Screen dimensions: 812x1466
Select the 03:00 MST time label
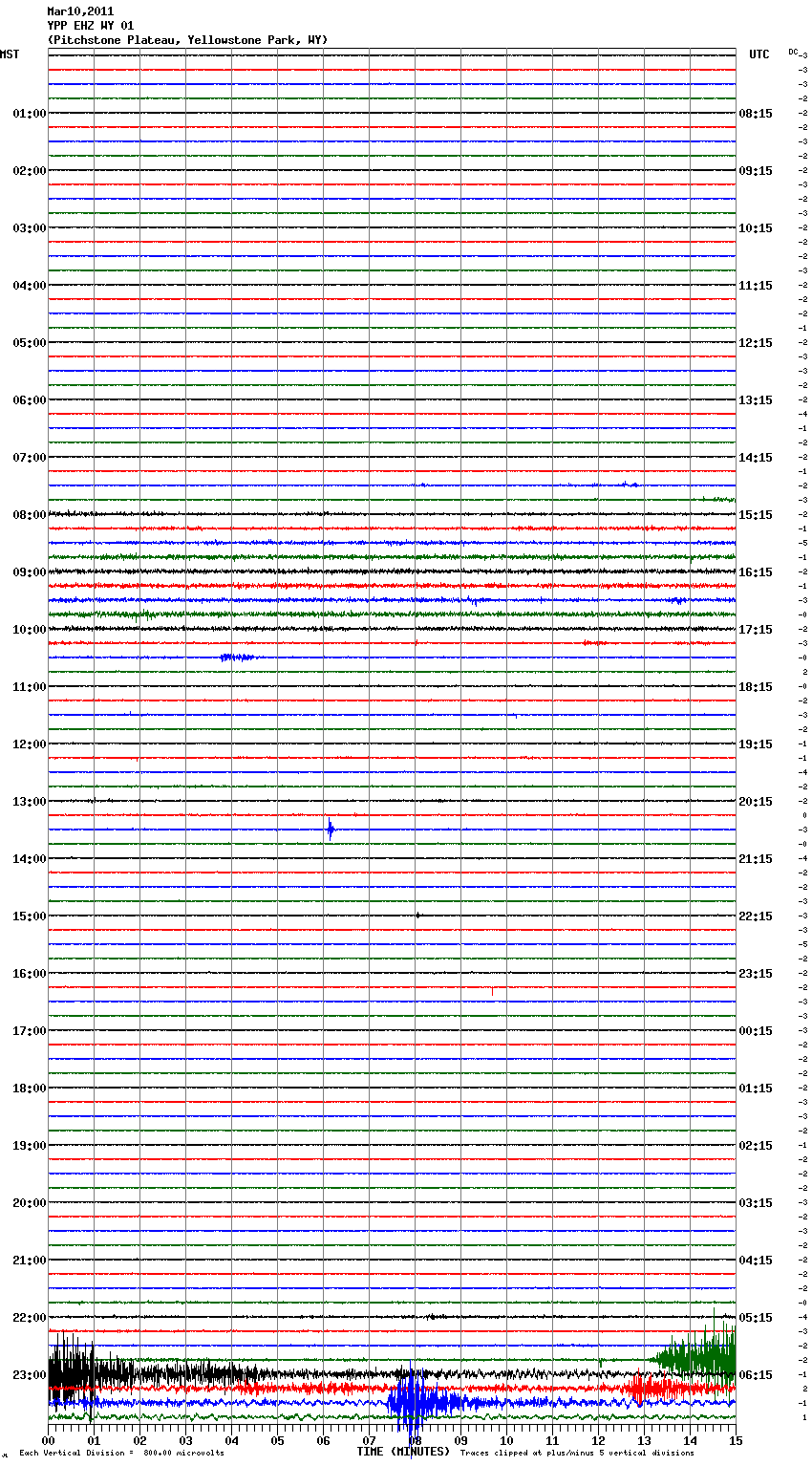point(30,228)
